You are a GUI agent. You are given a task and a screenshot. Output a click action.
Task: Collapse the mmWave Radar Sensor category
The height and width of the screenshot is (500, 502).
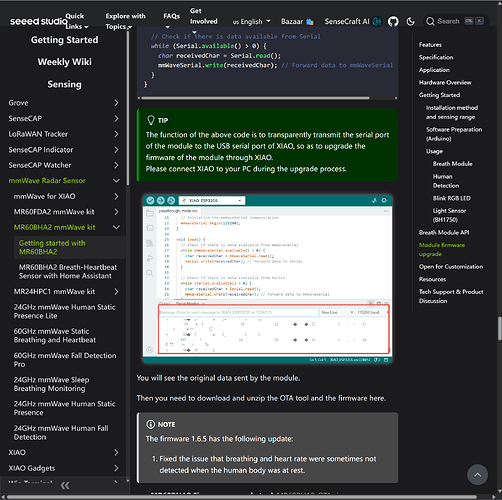[116, 181]
